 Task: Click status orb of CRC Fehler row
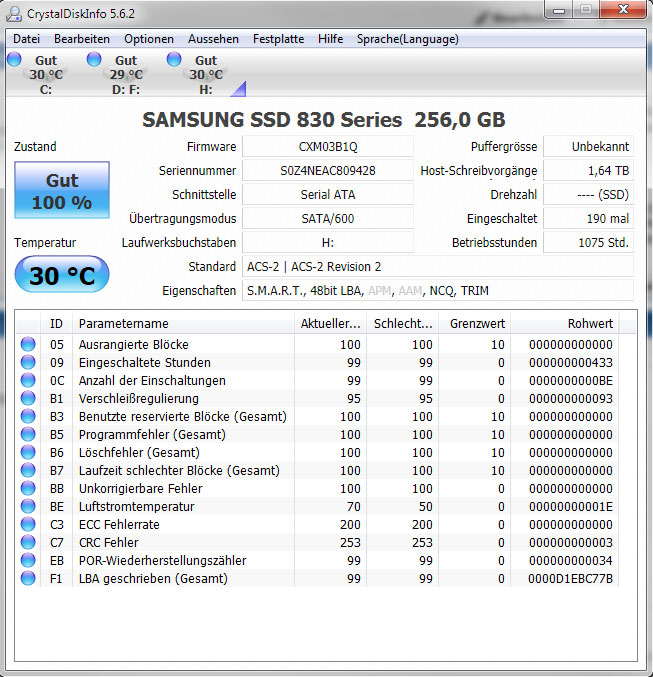click(x=28, y=542)
